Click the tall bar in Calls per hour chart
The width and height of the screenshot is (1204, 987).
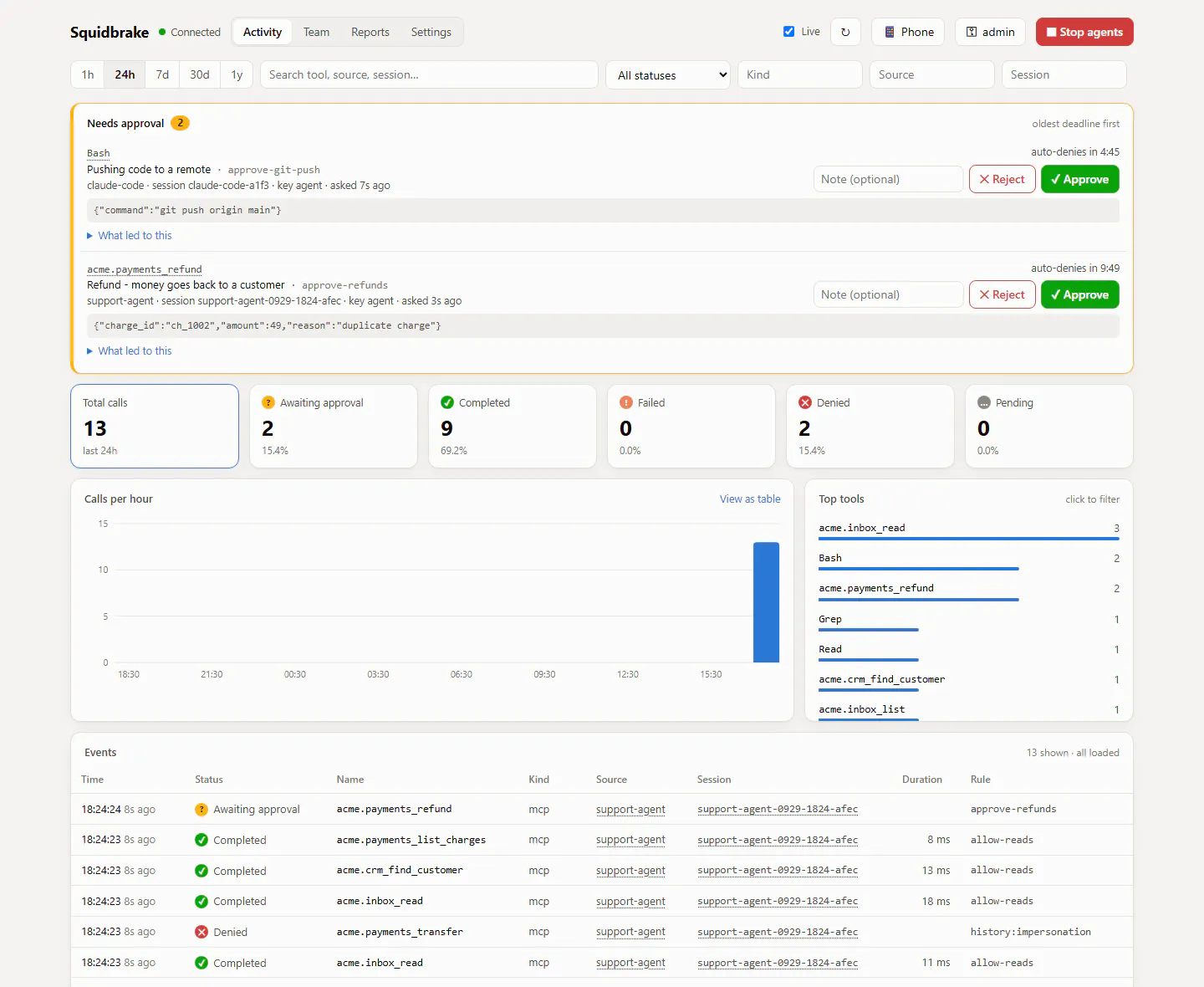coord(766,602)
